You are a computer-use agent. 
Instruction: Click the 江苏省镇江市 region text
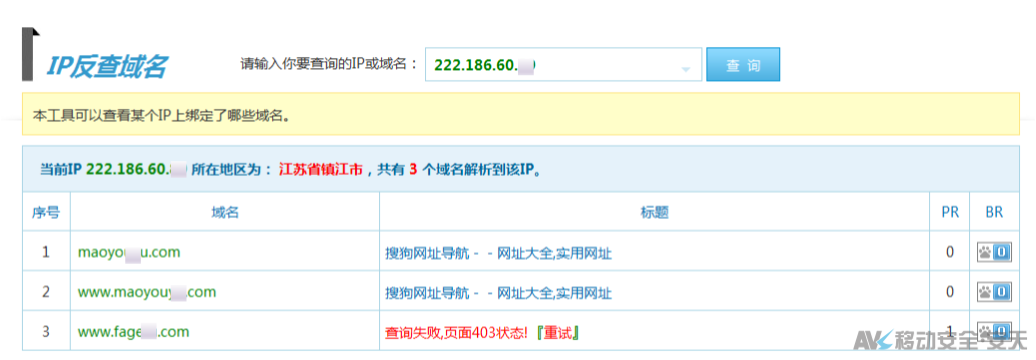pyautogui.click(x=321, y=169)
